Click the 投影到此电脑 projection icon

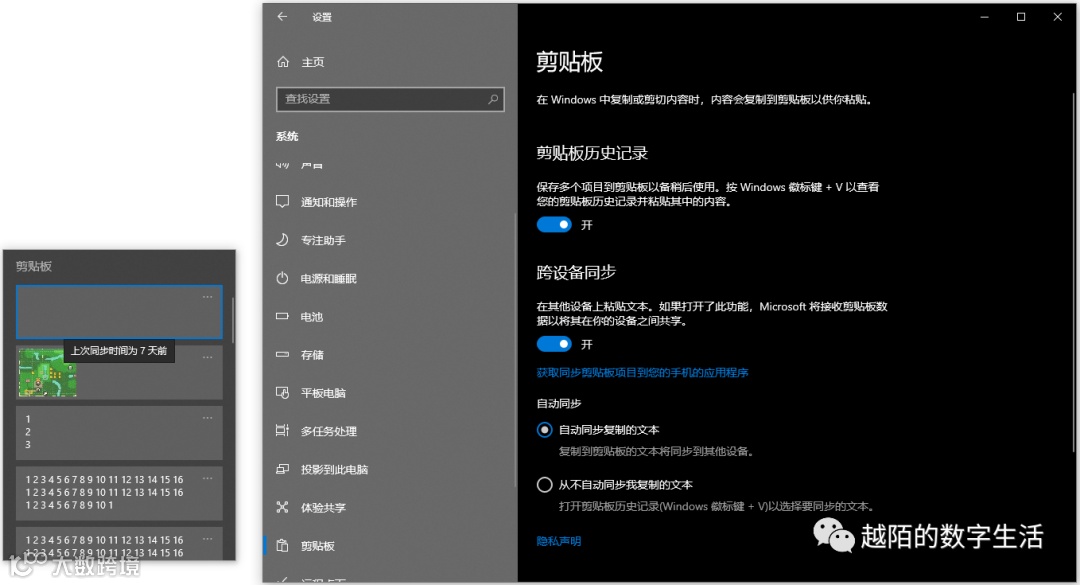point(282,469)
